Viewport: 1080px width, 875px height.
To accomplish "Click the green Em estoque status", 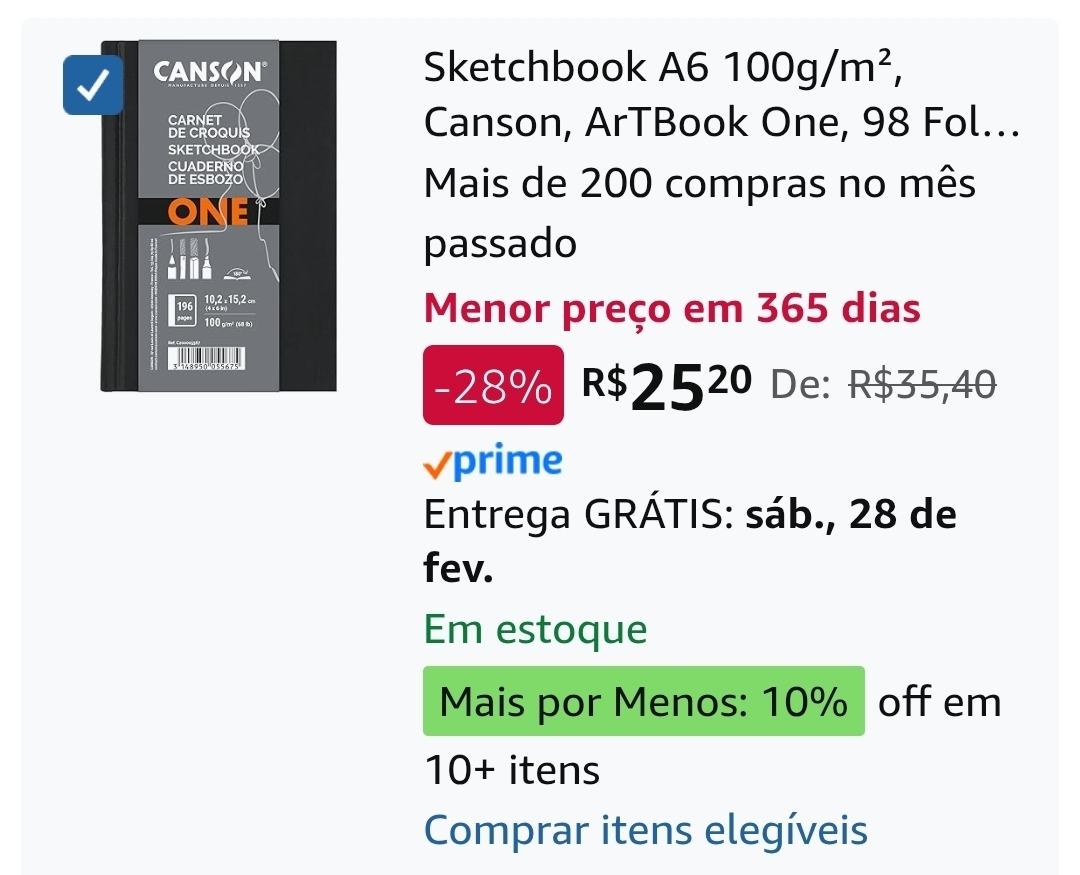I will pos(535,629).
